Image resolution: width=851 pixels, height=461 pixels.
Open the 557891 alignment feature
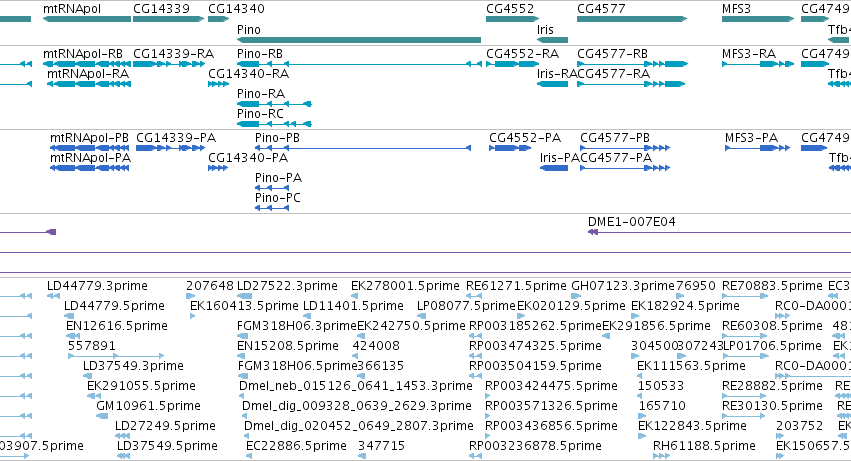pyautogui.click(x=92, y=346)
